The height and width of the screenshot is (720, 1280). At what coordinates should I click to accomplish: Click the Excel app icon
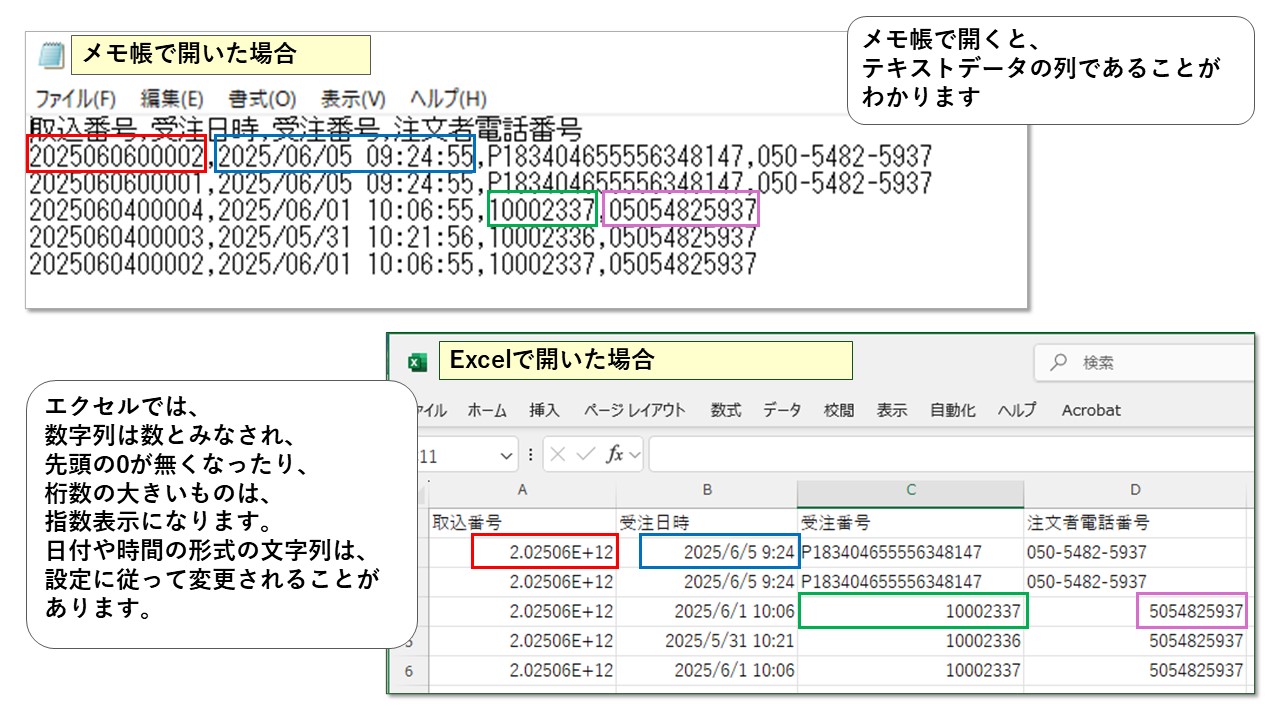coord(418,362)
